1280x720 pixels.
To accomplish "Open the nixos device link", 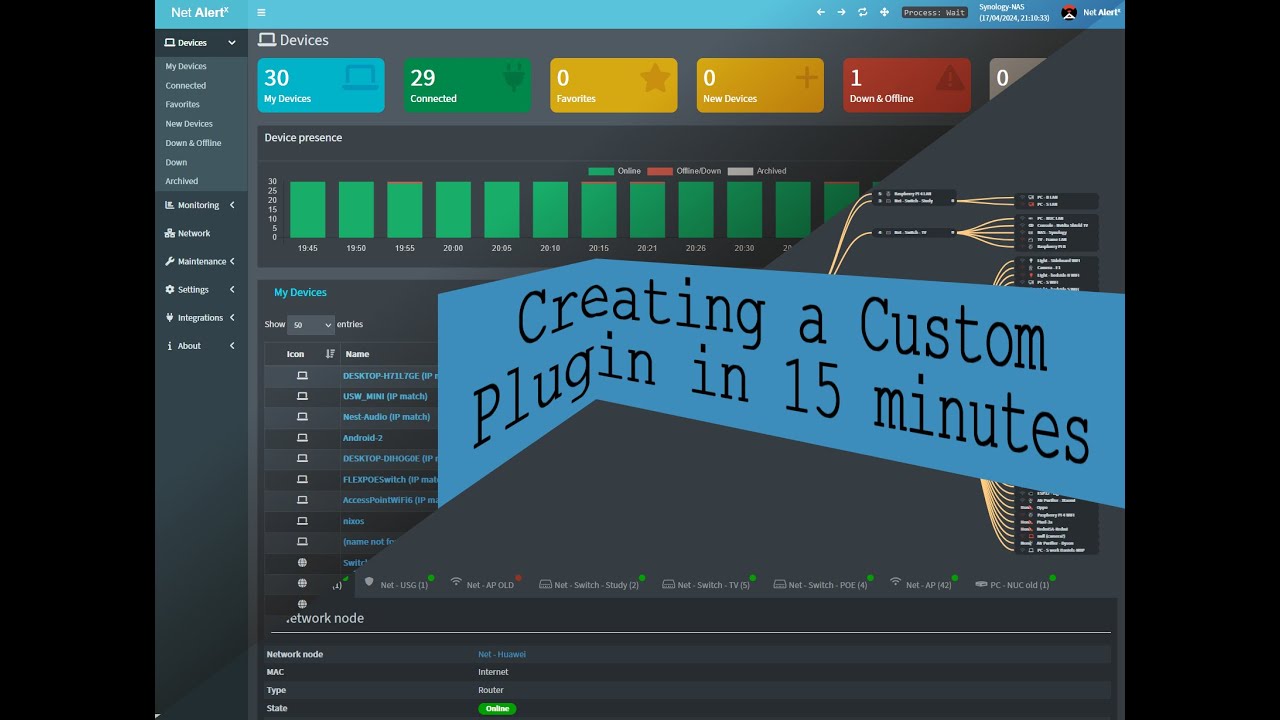I will click(x=354, y=521).
